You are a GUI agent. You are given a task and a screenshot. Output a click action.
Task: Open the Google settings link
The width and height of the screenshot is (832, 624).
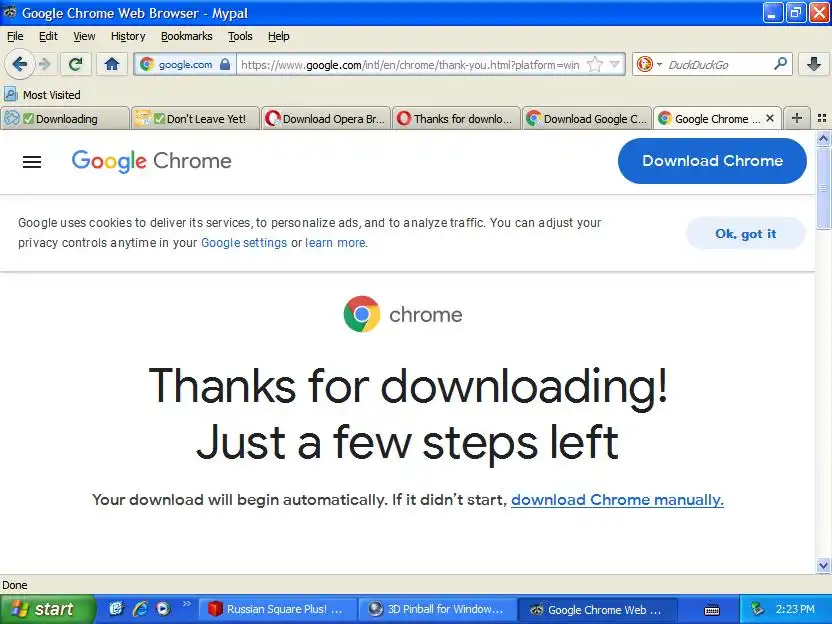(244, 243)
